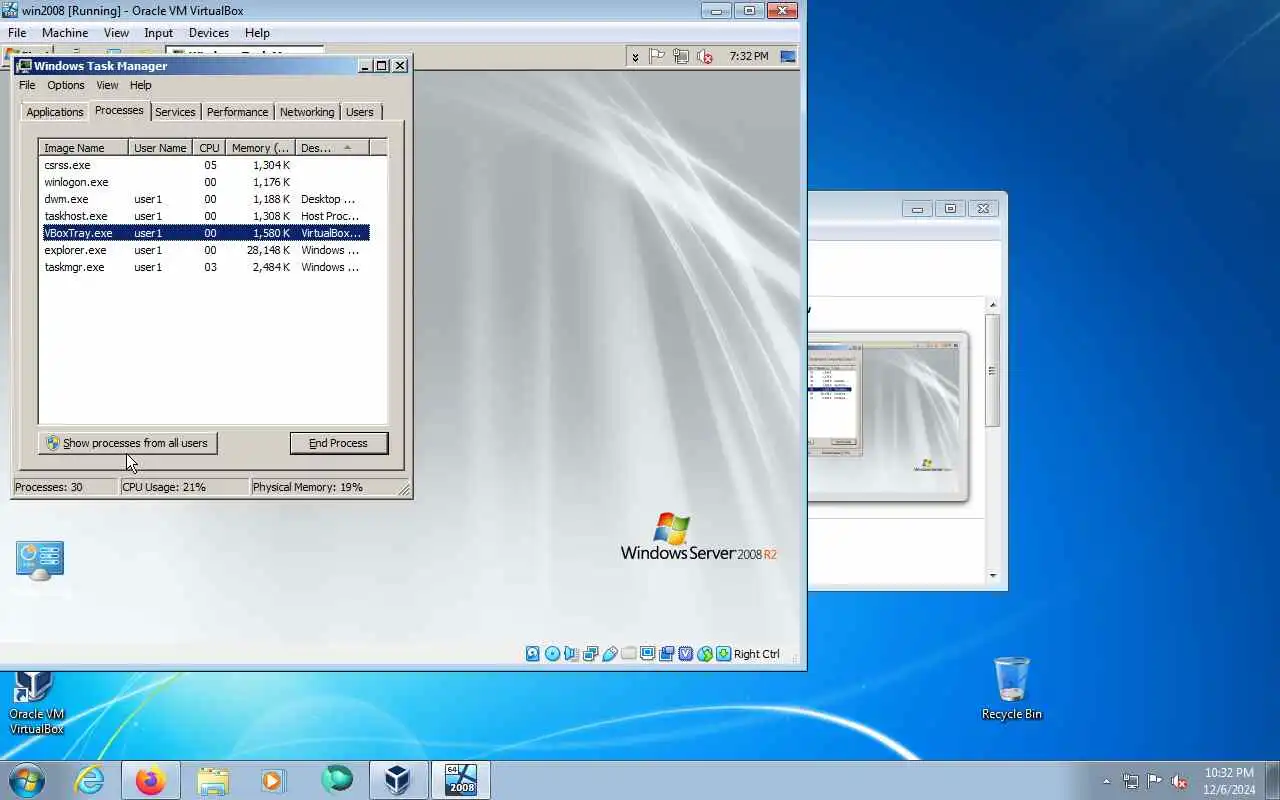Click the recording indicator in VirtualBox status bar

tap(666, 654)
